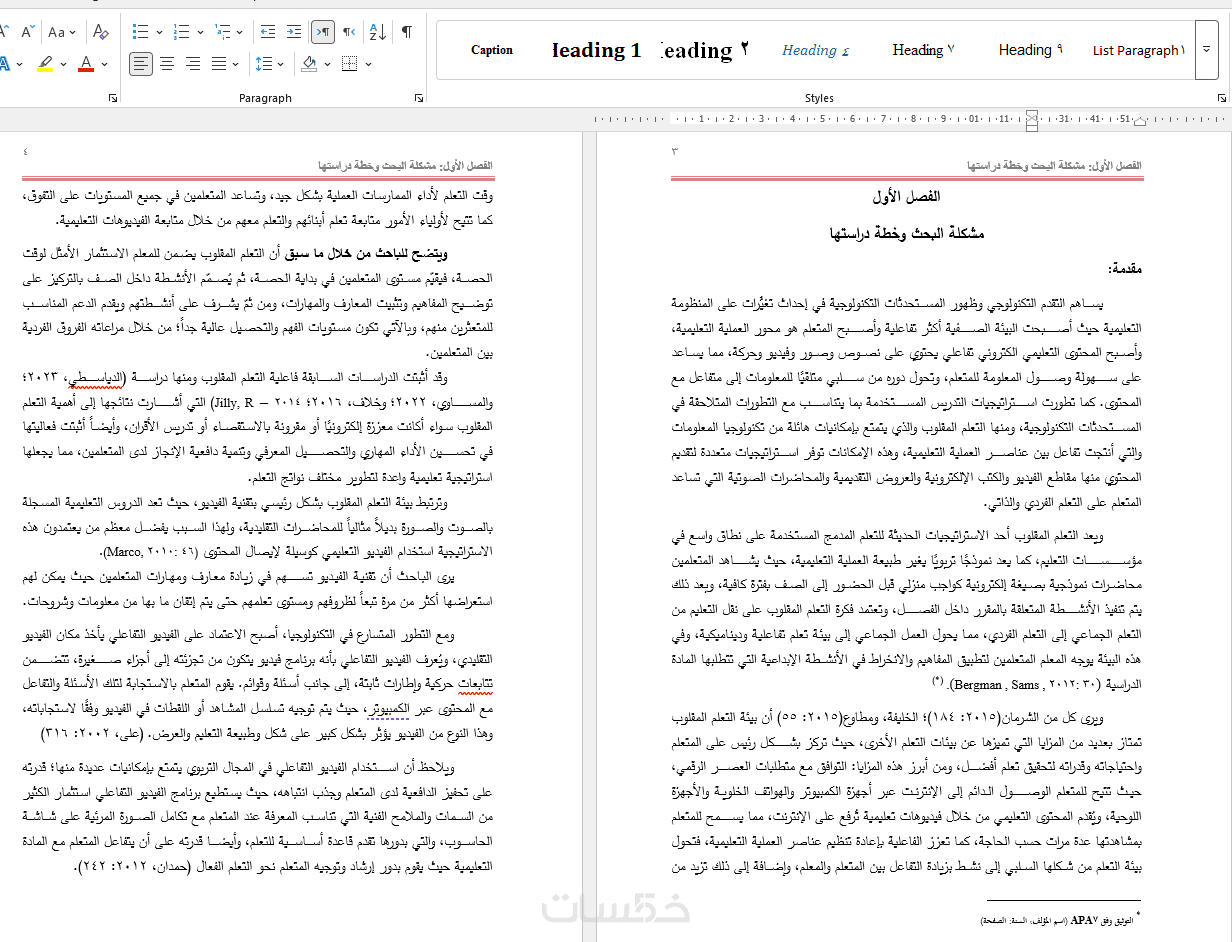Open the Paragraph settings dialog launcher
This screenshot has width=1232, height=942.
[x=418, y=98]
